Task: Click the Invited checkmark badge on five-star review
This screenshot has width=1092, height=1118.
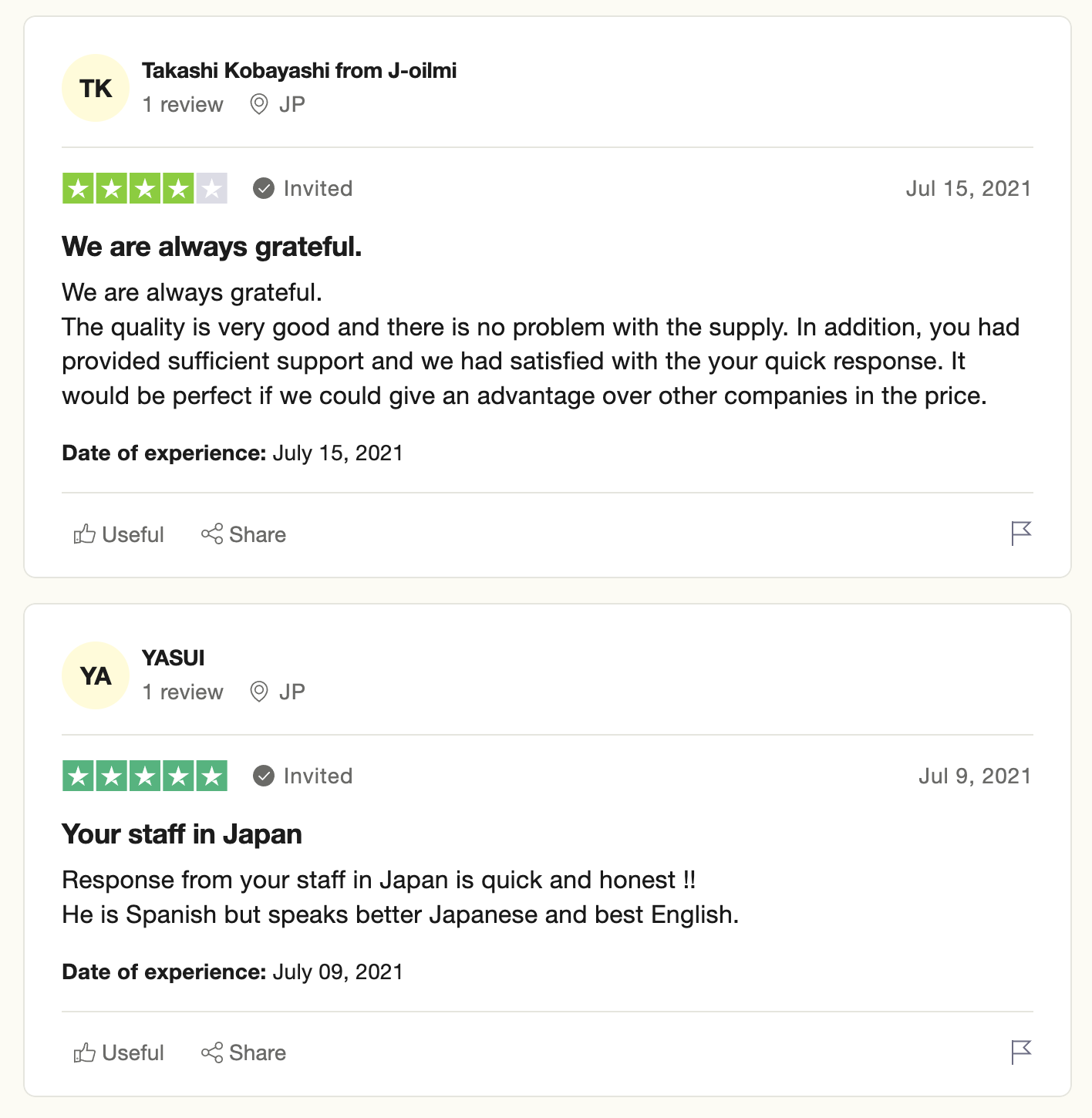Action: click(264, 776)
